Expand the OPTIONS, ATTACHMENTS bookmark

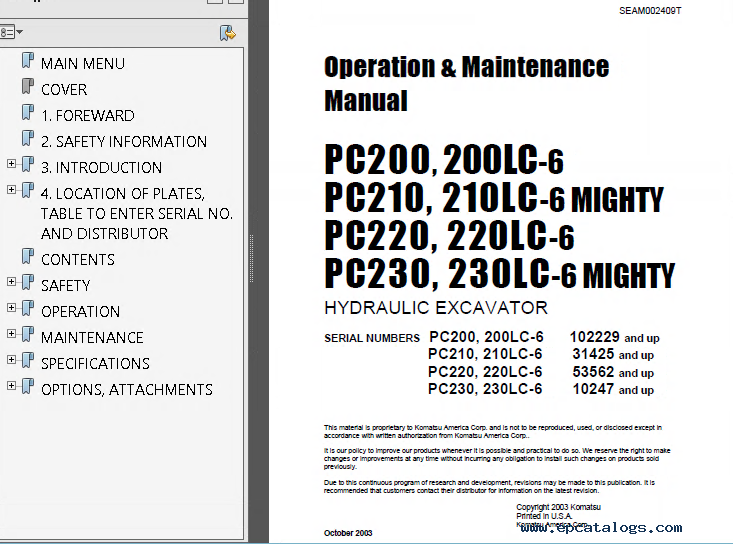[x=12, y=386]
